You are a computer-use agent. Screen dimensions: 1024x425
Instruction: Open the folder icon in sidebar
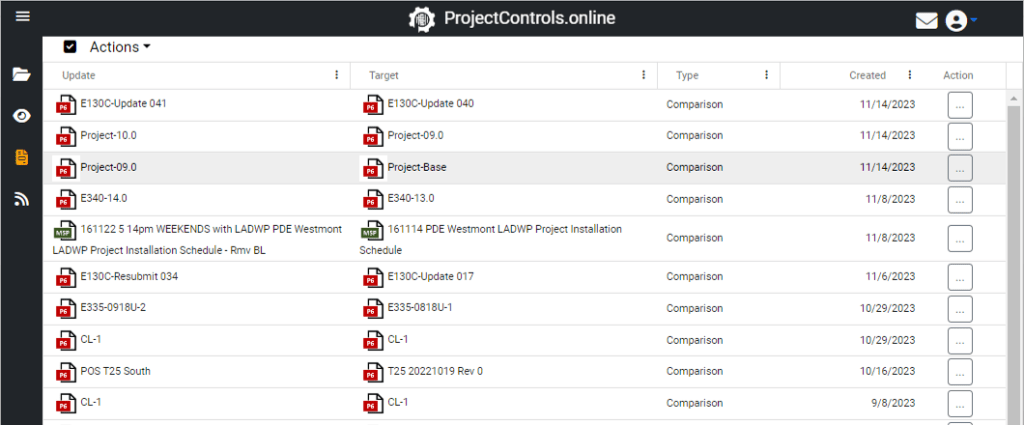(x=22, y=74)
